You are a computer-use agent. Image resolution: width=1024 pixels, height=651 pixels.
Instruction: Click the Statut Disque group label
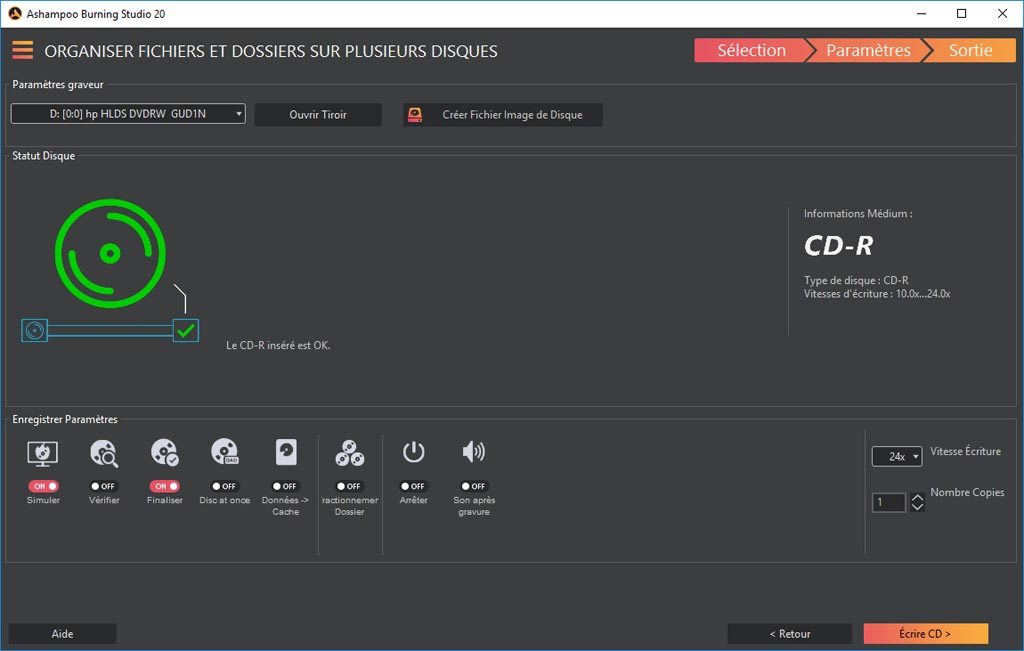pyautogui.click(x=44, y=155)
